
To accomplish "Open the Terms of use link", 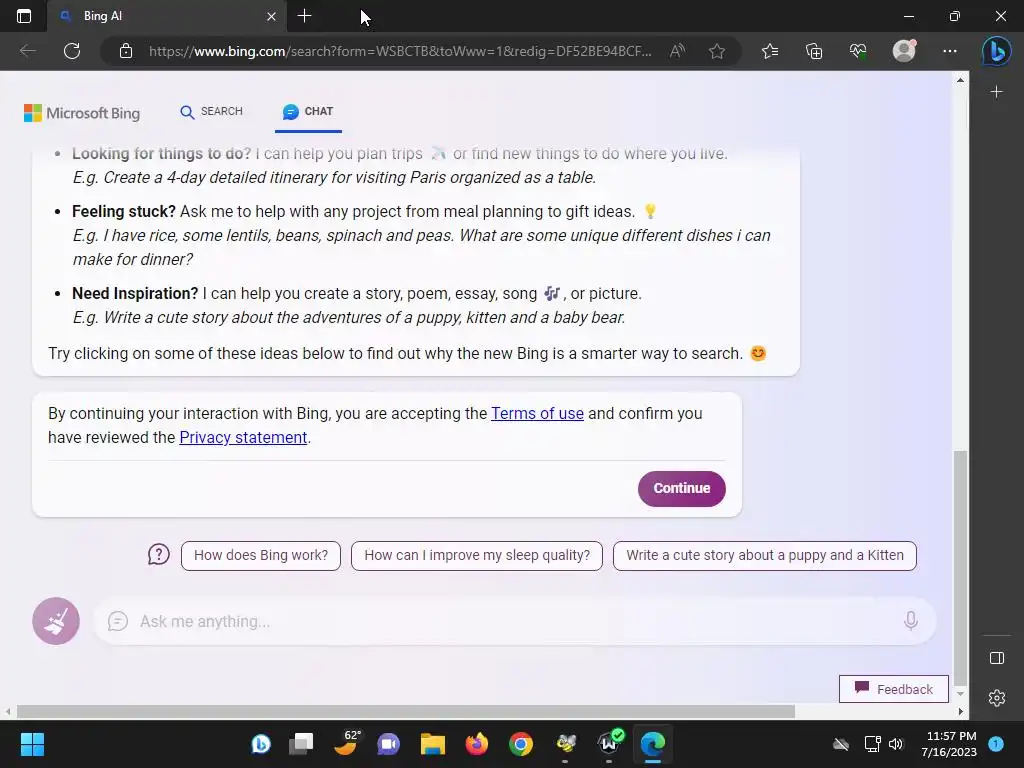I will pos(537,413).
